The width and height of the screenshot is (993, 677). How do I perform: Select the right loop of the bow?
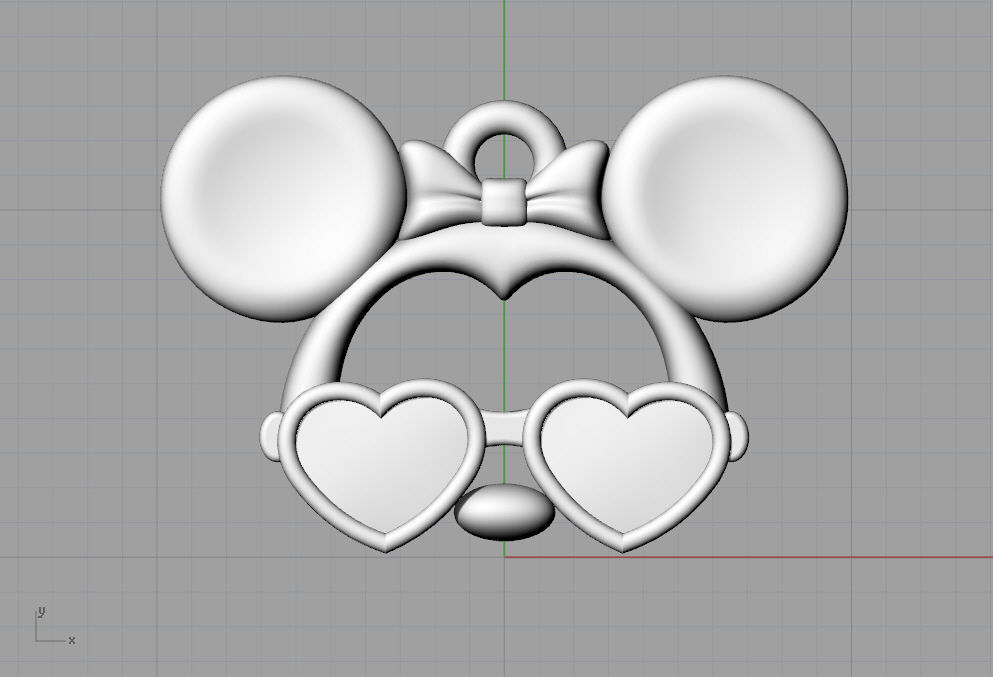(567, 188)
